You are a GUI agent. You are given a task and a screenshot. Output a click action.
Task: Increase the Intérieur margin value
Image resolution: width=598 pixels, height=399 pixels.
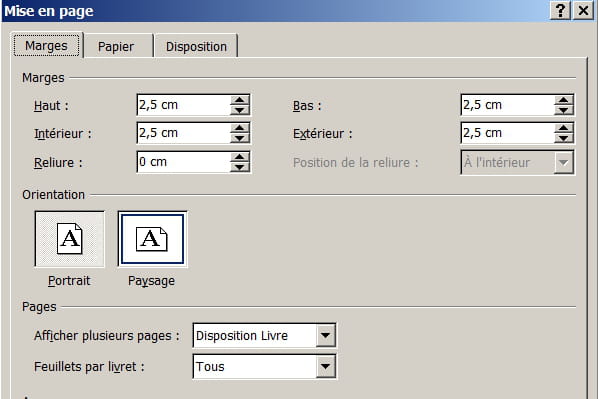[x=240, y=128]
